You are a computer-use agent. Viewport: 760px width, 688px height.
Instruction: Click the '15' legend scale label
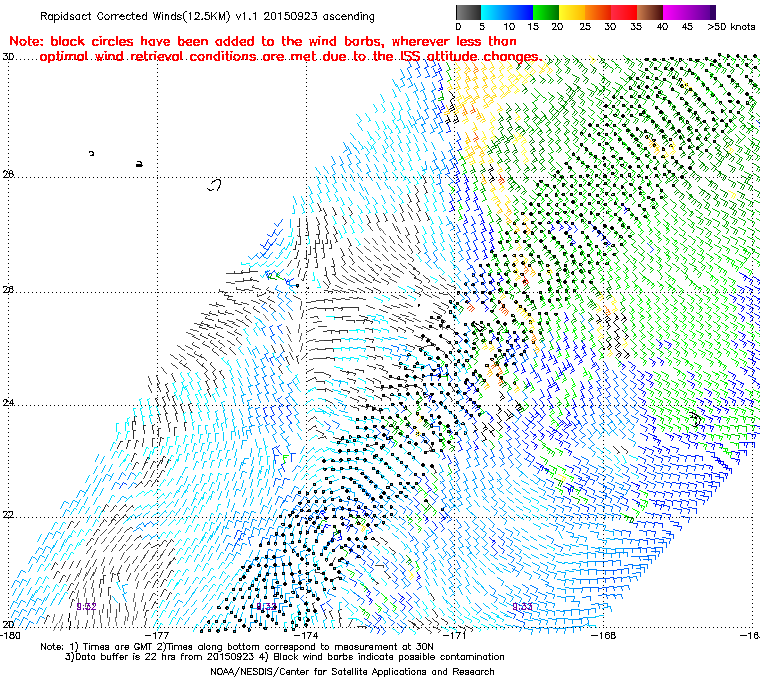[x=533, y=27]
